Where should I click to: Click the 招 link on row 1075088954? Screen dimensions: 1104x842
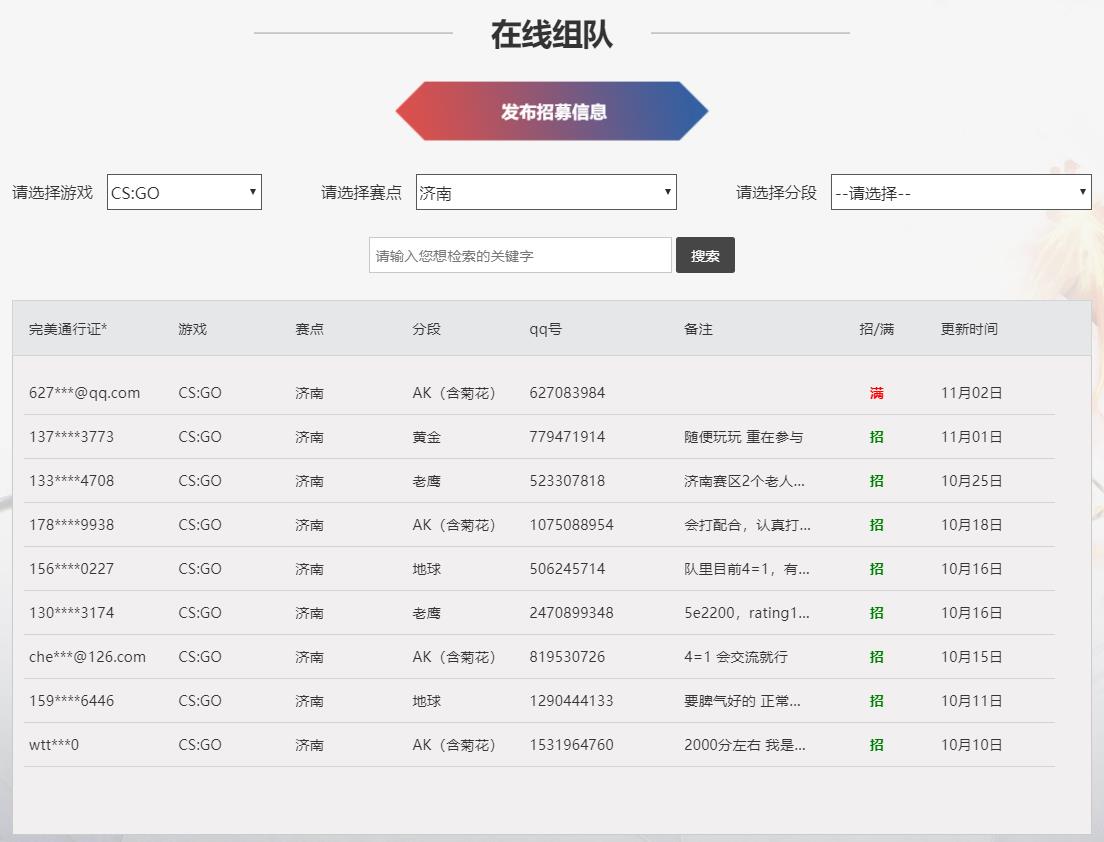tap(877, 524)
